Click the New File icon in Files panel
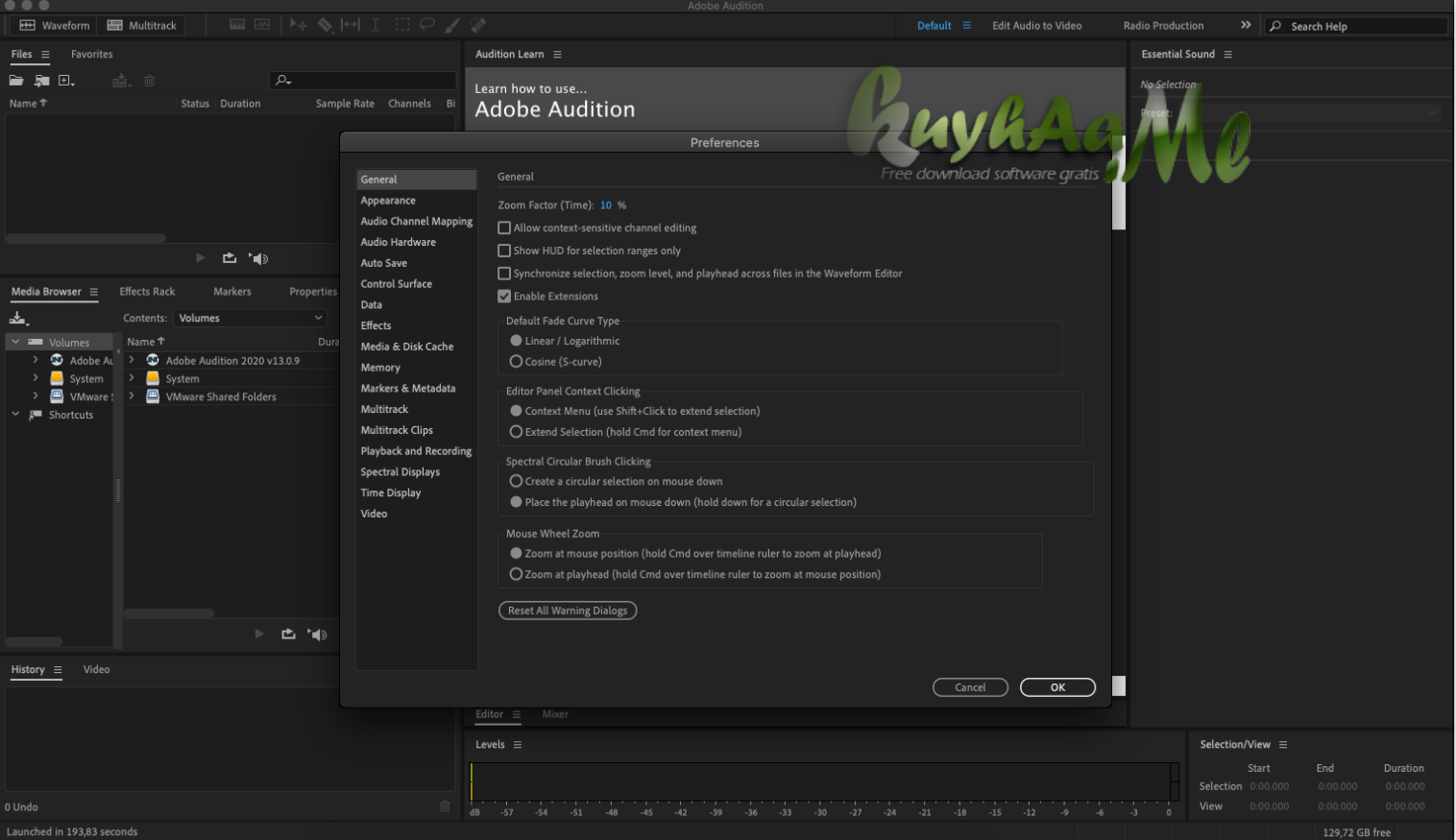 coord(66,81)
